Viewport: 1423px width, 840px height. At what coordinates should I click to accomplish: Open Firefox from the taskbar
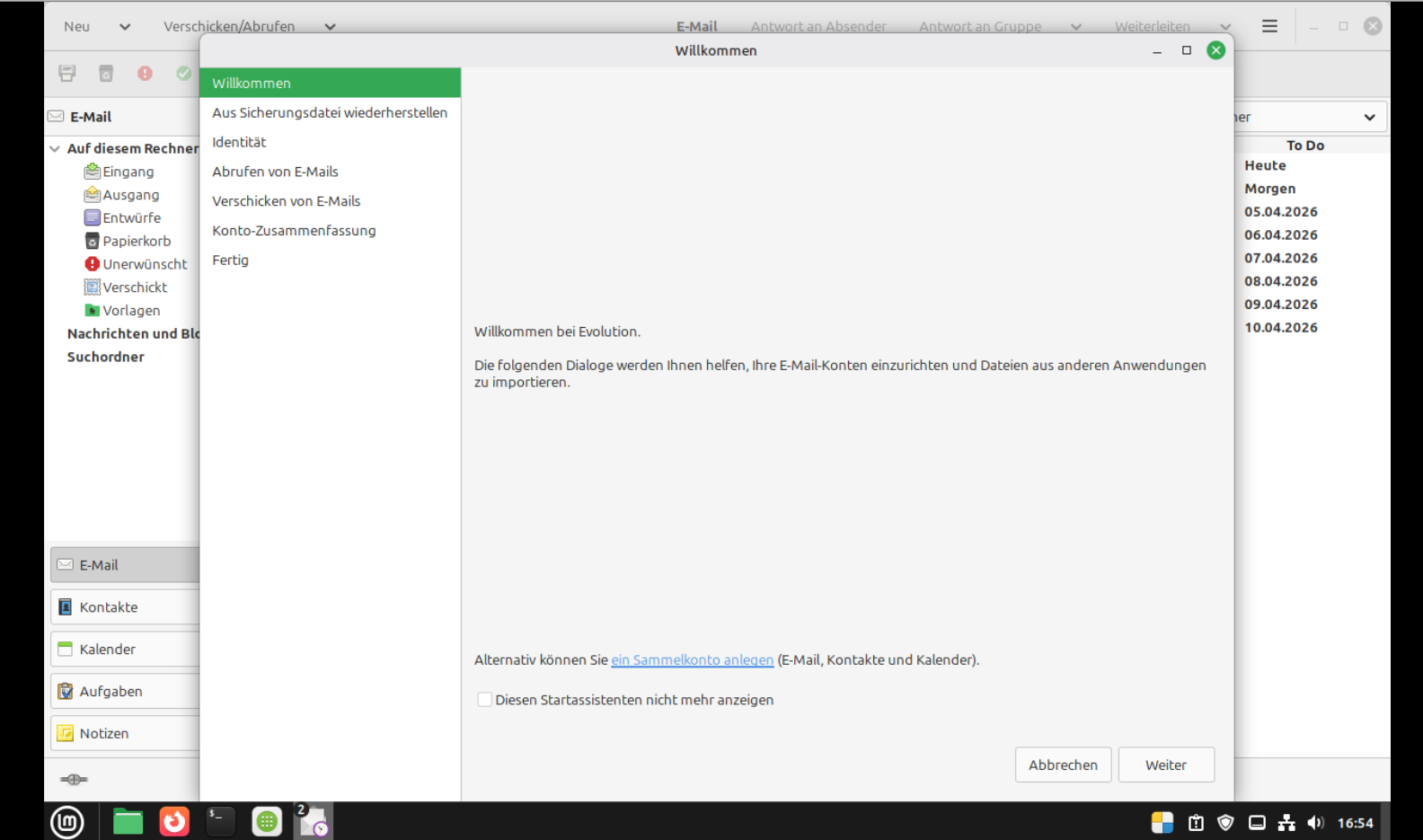tap(174, 821)
